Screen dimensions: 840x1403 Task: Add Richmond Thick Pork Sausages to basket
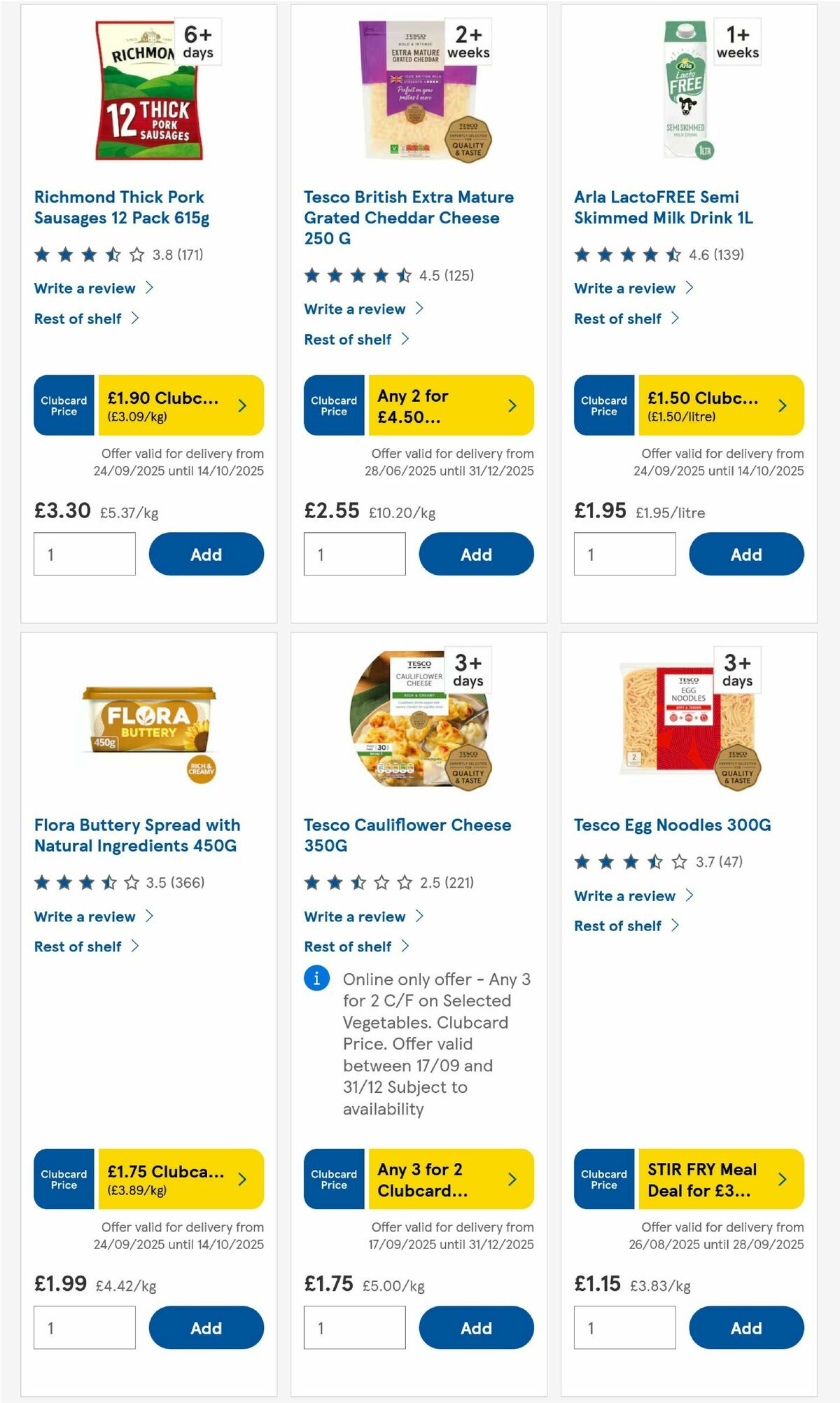(206, 554)
